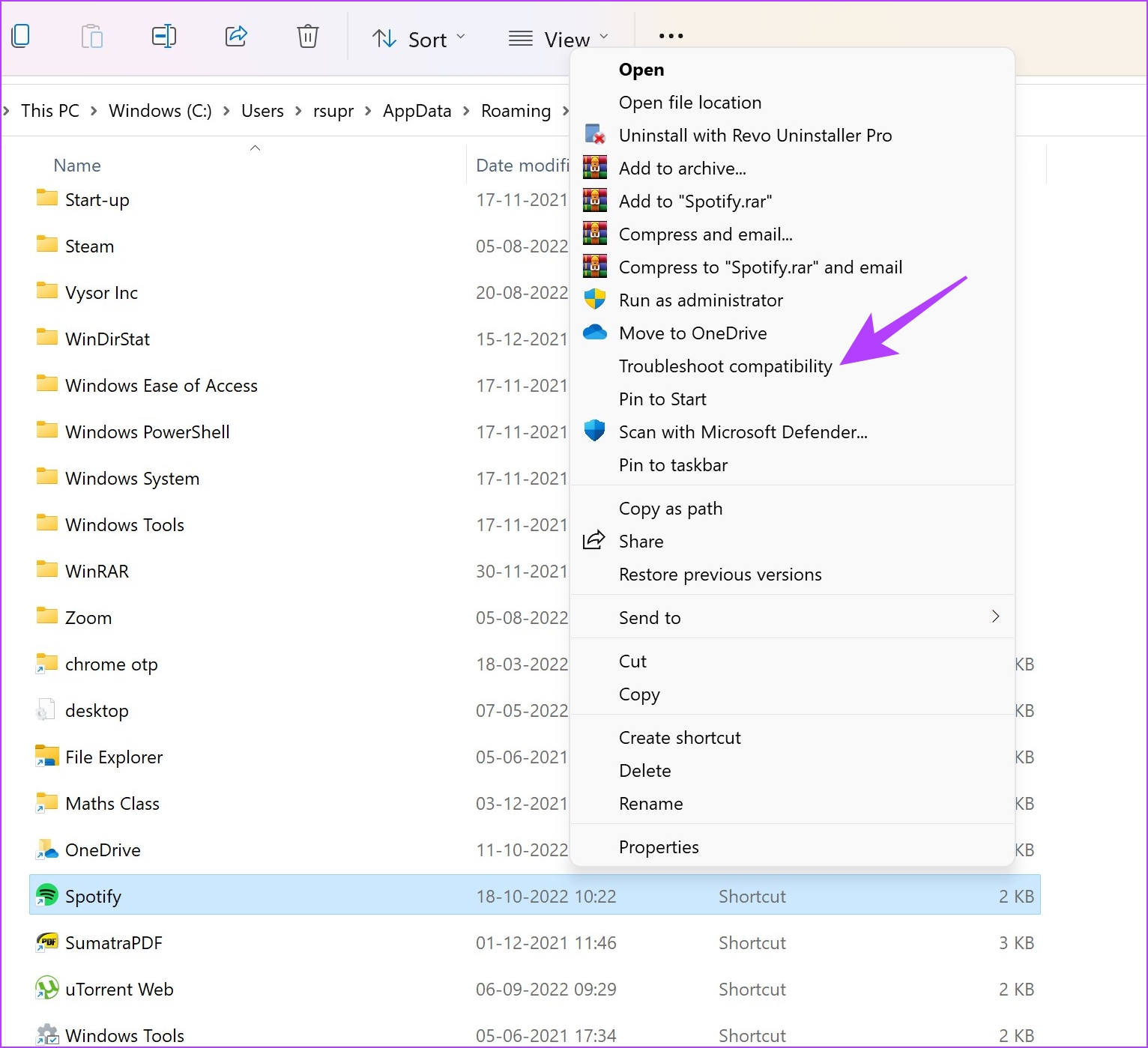Select Pin to taskbar
This screenshot has width=1148, height=1048.
tap(792, 465)
